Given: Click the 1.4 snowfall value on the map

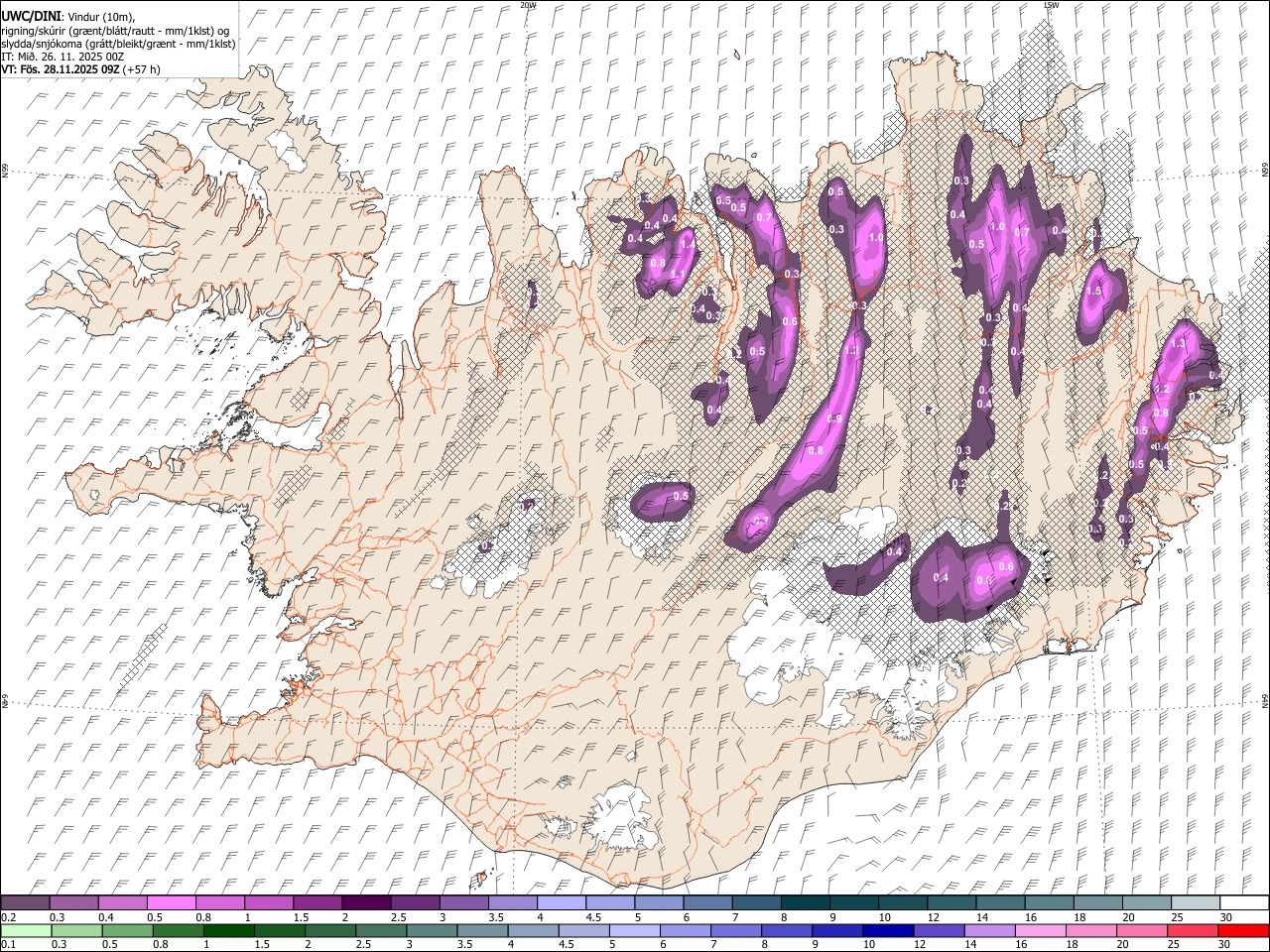Looking at the screenshot, I should click(687, 245).
